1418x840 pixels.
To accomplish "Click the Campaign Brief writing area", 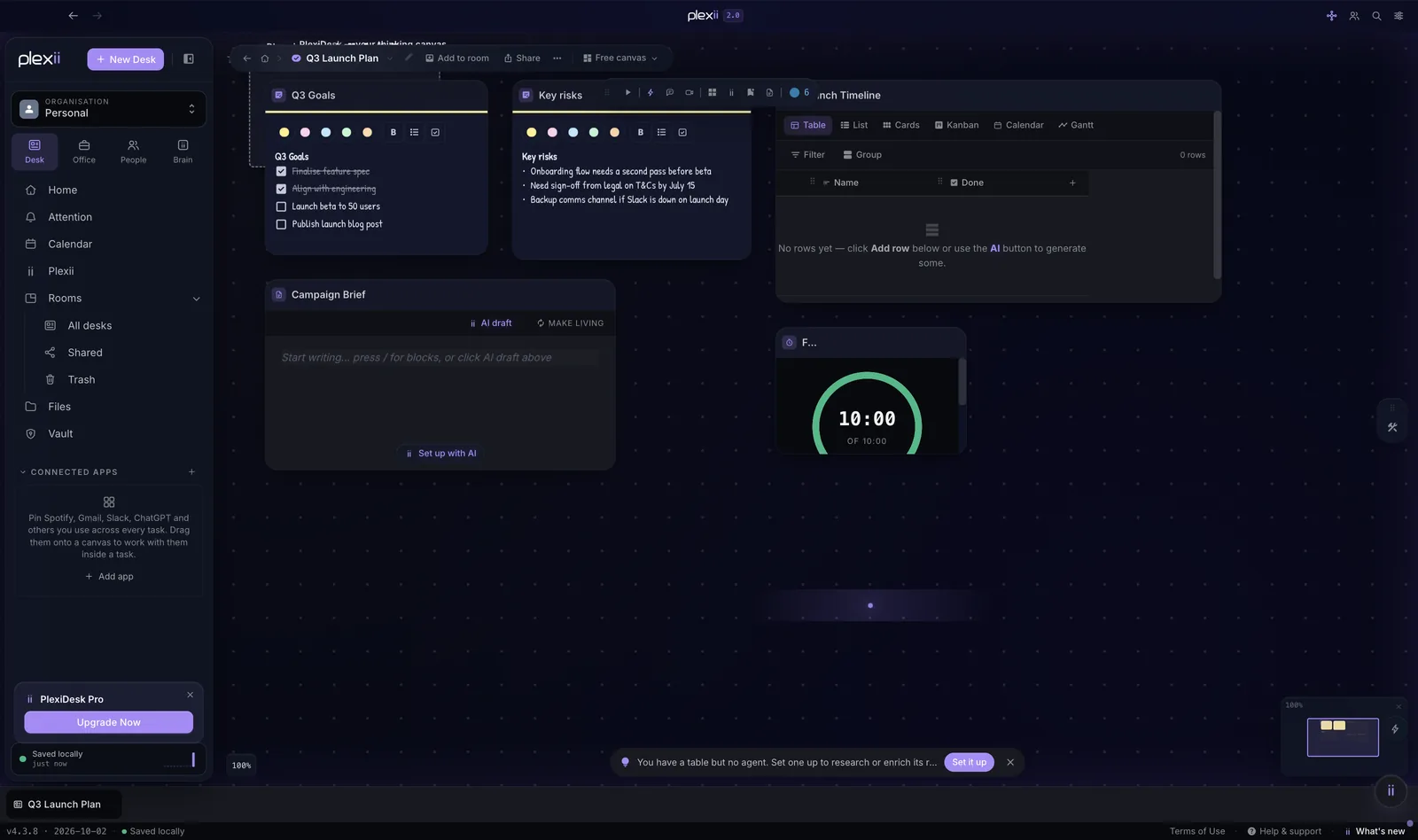I will [x=440, y=358].
